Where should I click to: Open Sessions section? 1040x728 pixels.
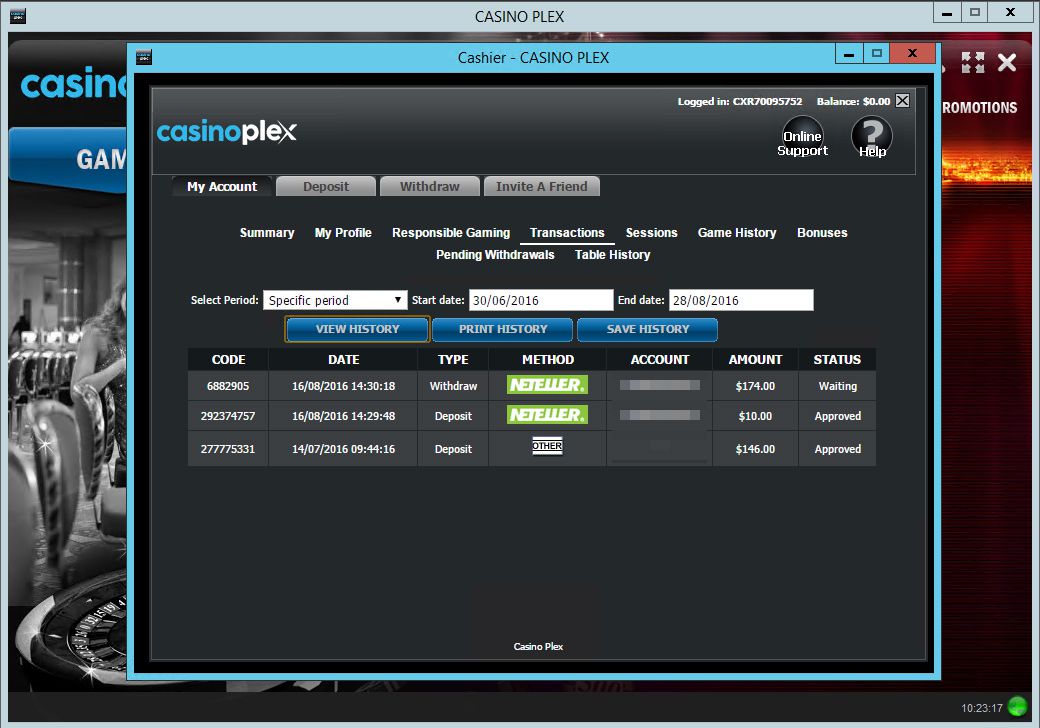click(x=651, y=233)
